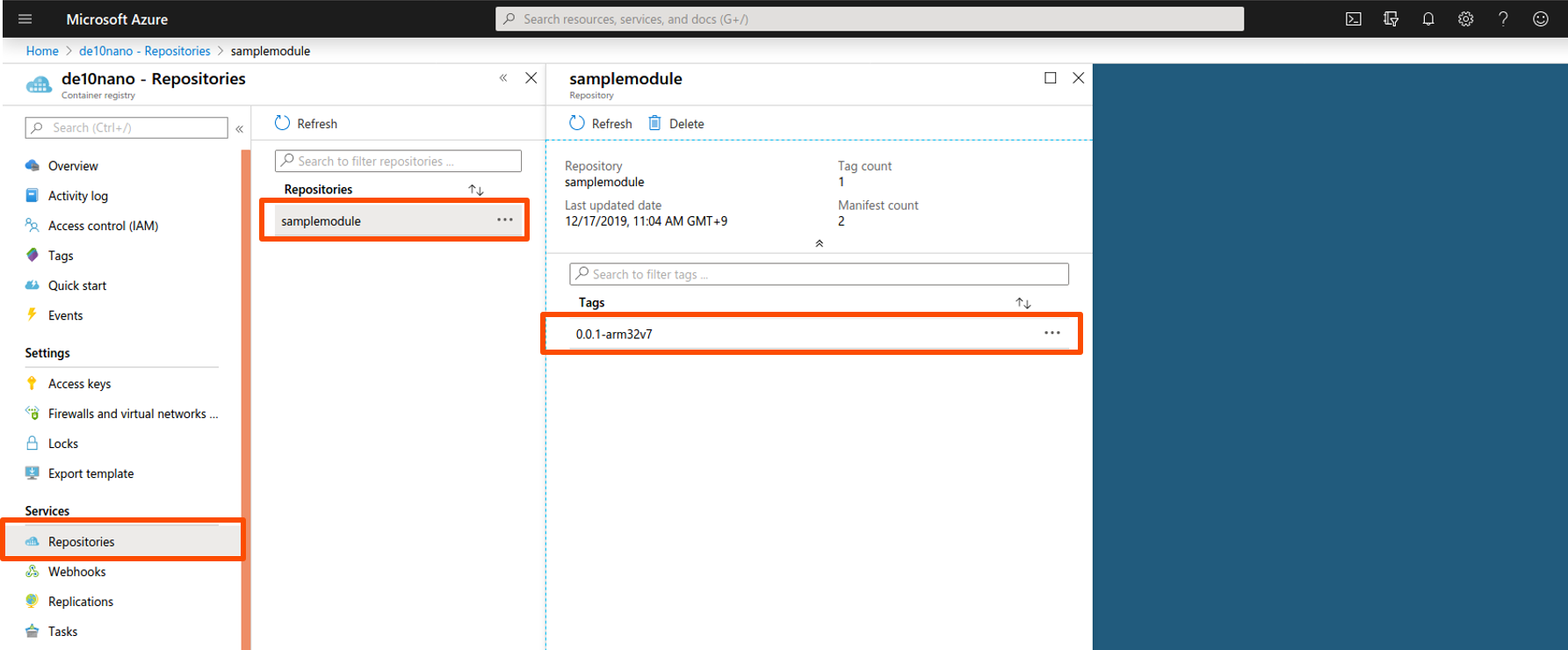Click the Access control (IAM) icon
The height and width of the screenshot is (650, 1568).
pyautogui.click(x=33, y=225)
